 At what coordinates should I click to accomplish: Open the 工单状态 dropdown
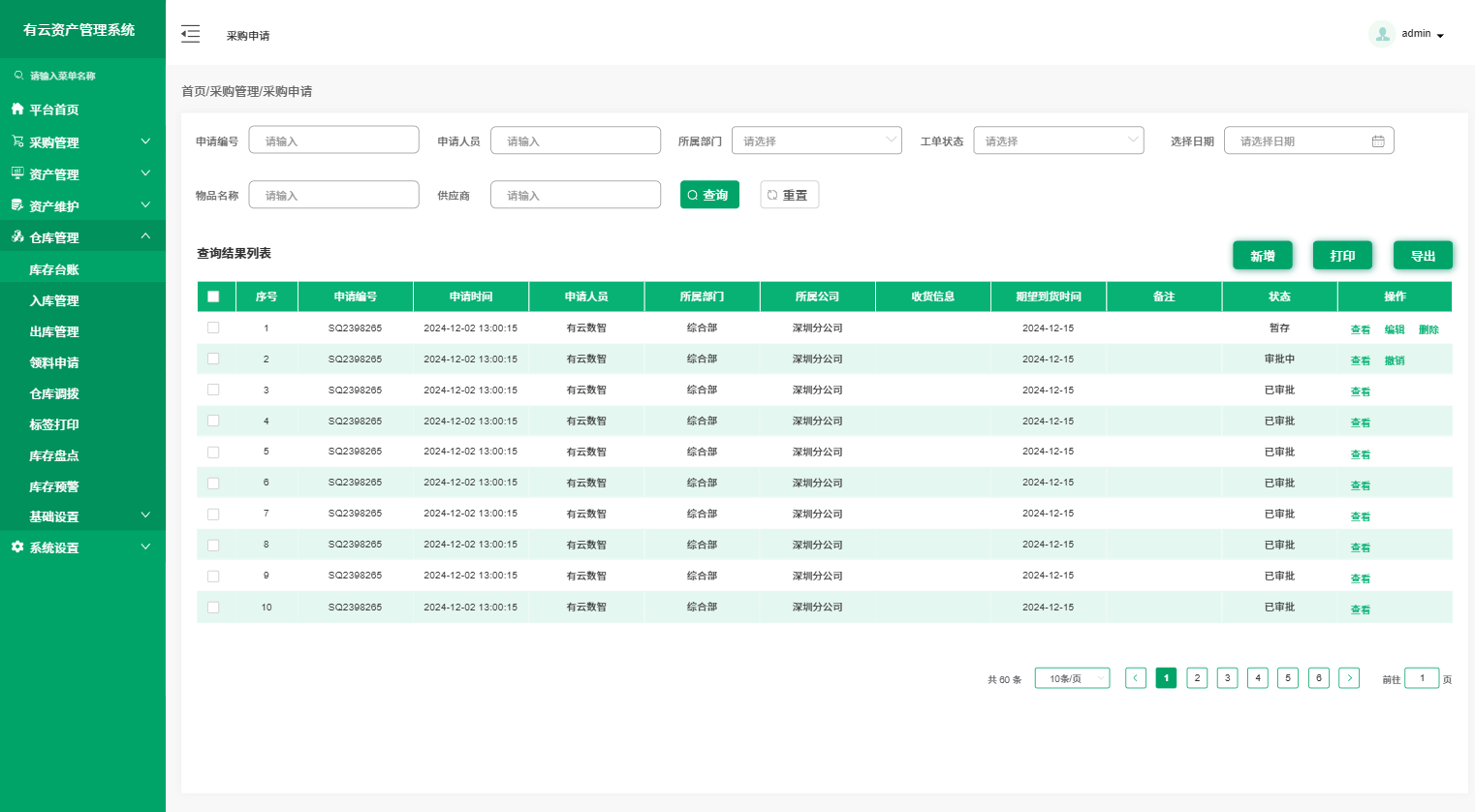click(x=1058, y=141)
